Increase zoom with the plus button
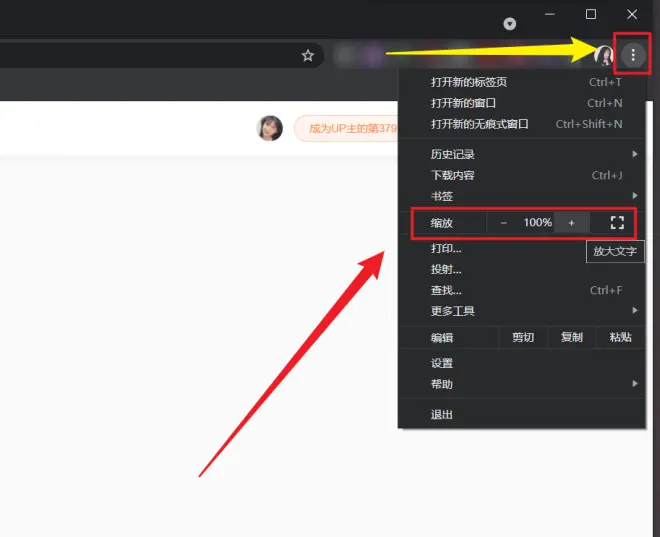660x537 pixels. coord(571,222)
